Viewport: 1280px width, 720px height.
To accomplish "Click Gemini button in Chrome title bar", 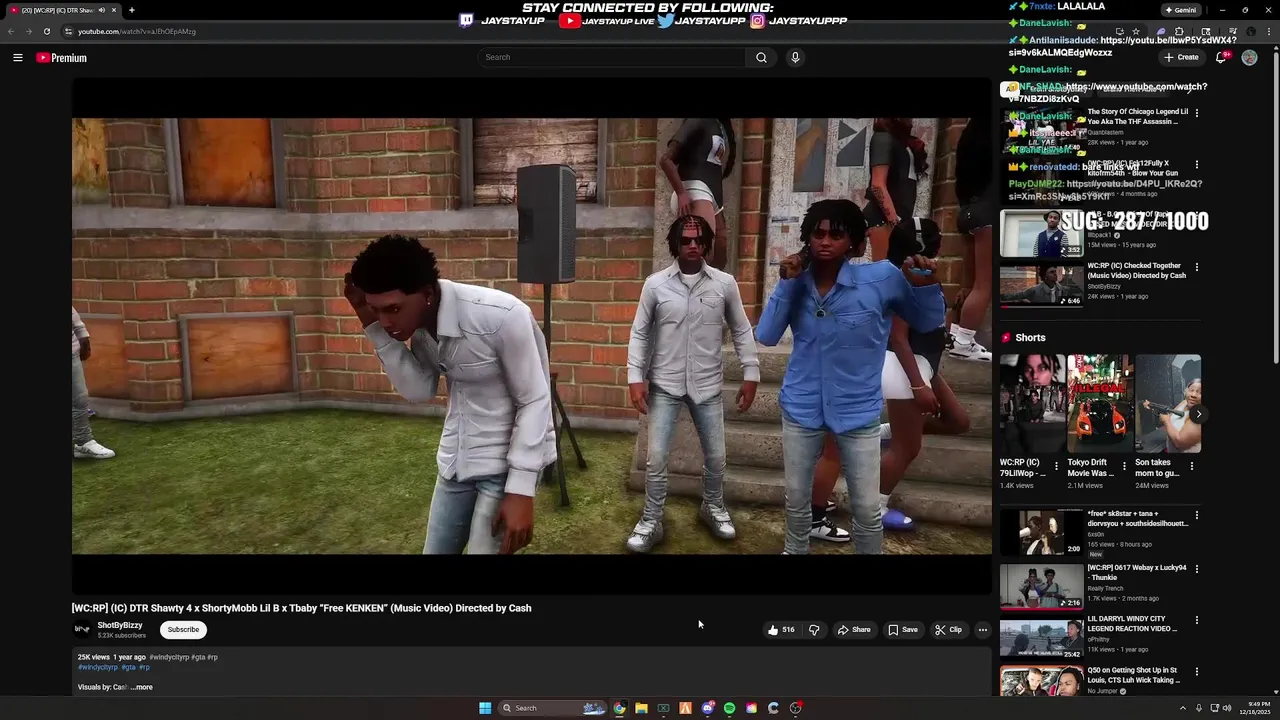I will coord(1180,10).
